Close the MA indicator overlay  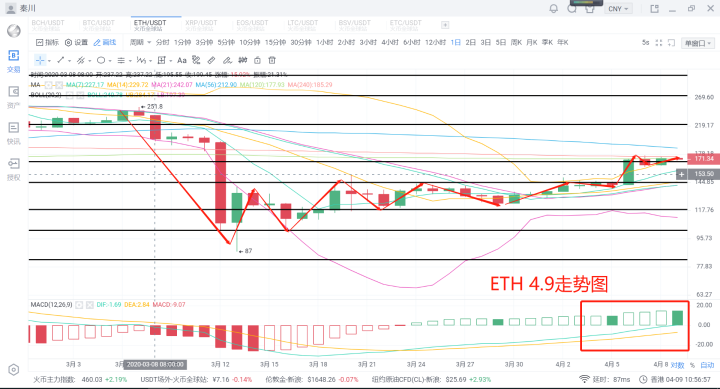point(59,85)
